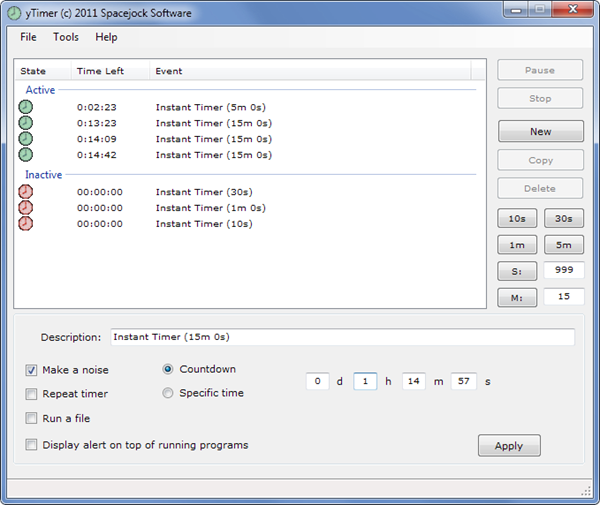Start a 5m instant timer
This screenshot has width=600, height=505.
coord(564,245)
